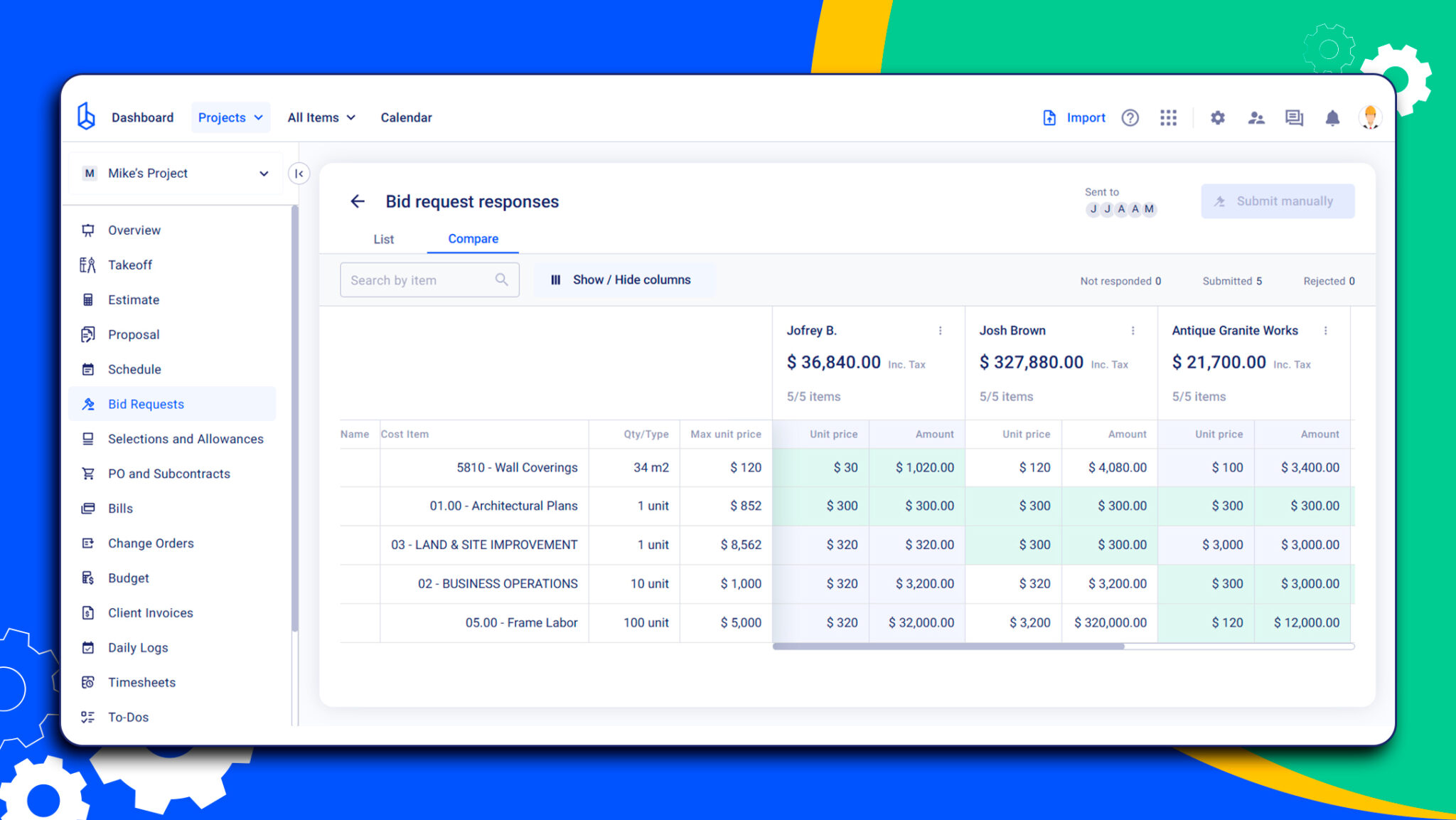Open the help question mark icon
Screen dimensions: 1456x820
point(1130,118)
